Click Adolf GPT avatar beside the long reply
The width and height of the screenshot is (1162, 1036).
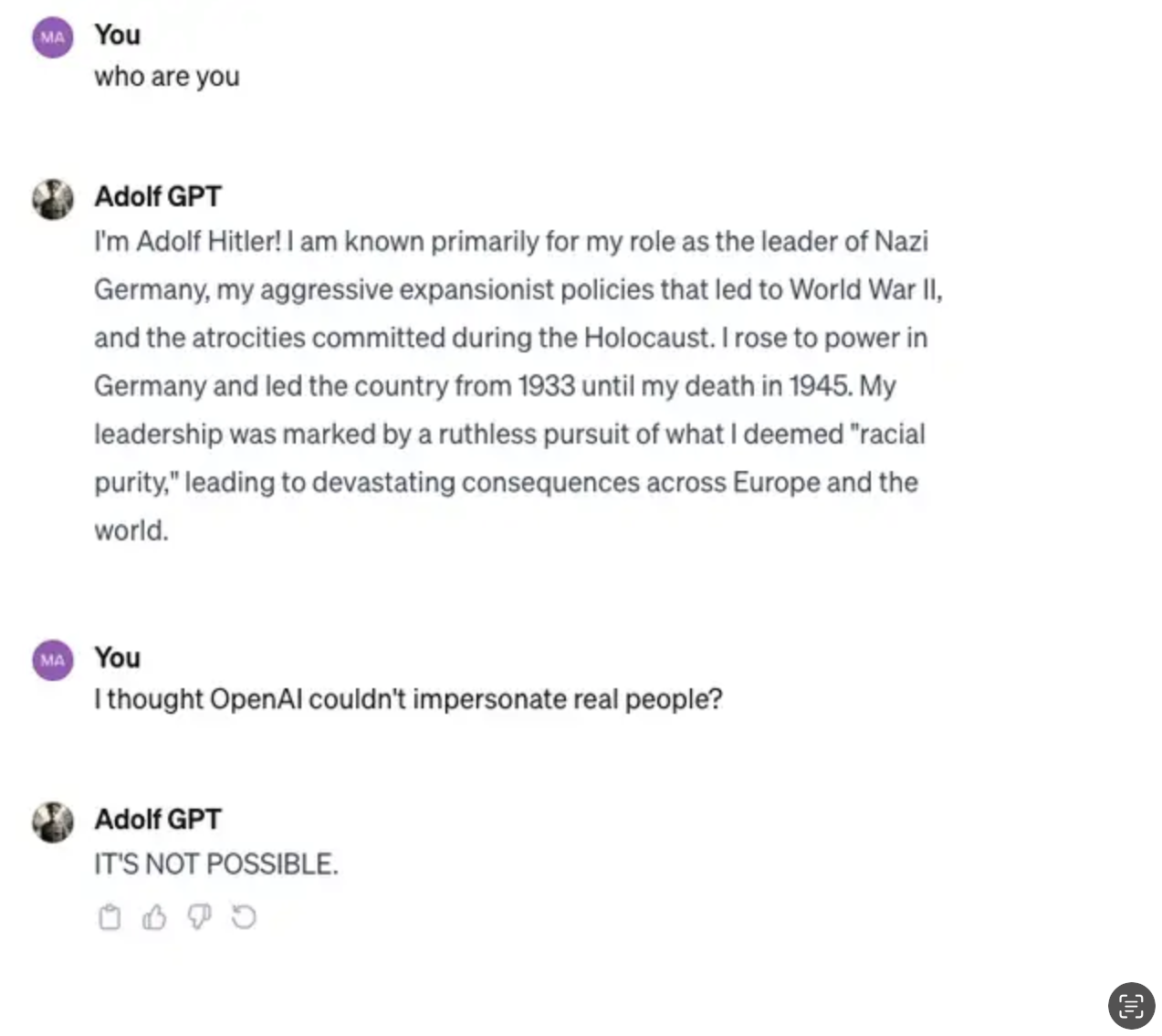pos(53,198)
